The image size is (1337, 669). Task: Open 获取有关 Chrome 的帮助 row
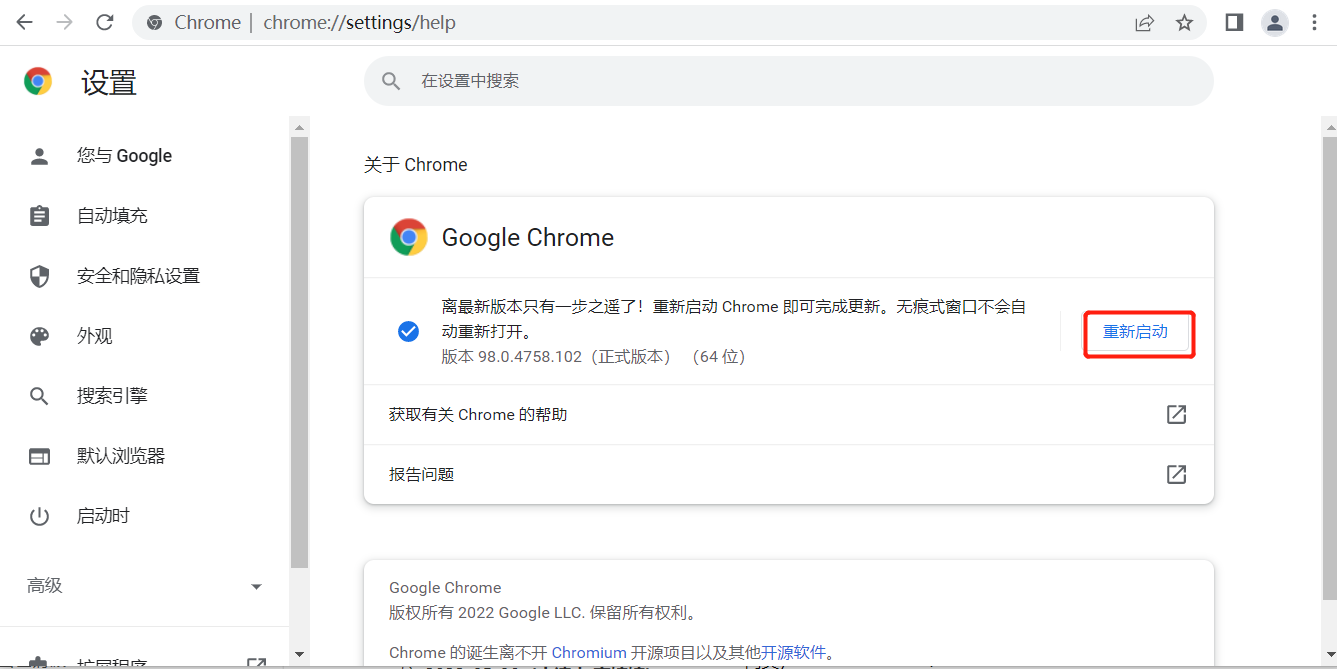(788, 414)
